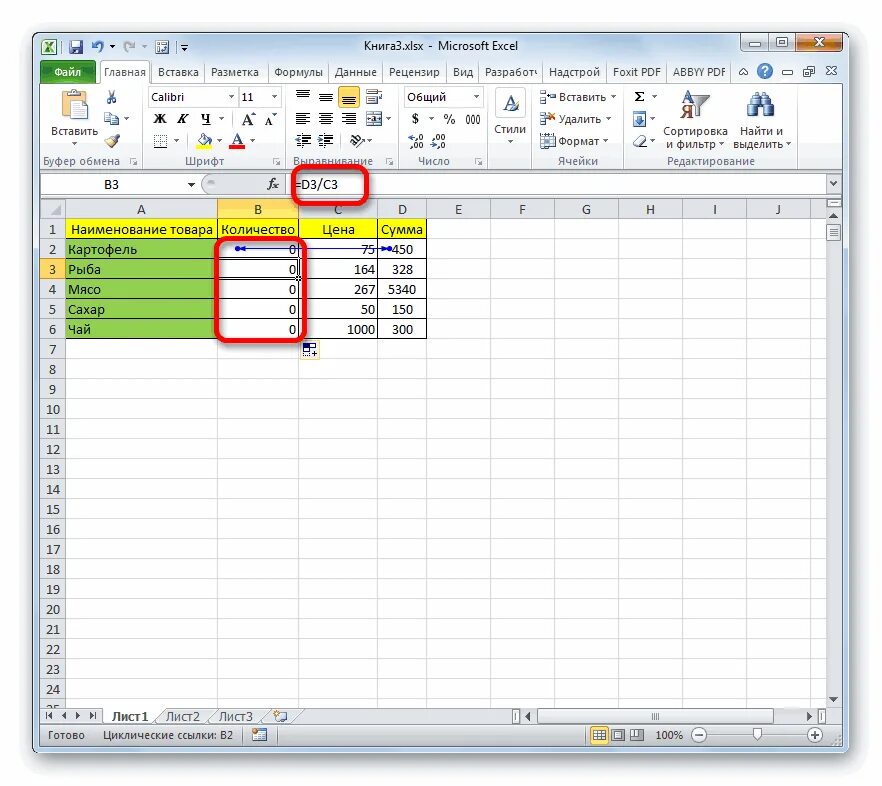
Task: Open AutoSum dropdown arrow
Action: 654,97
